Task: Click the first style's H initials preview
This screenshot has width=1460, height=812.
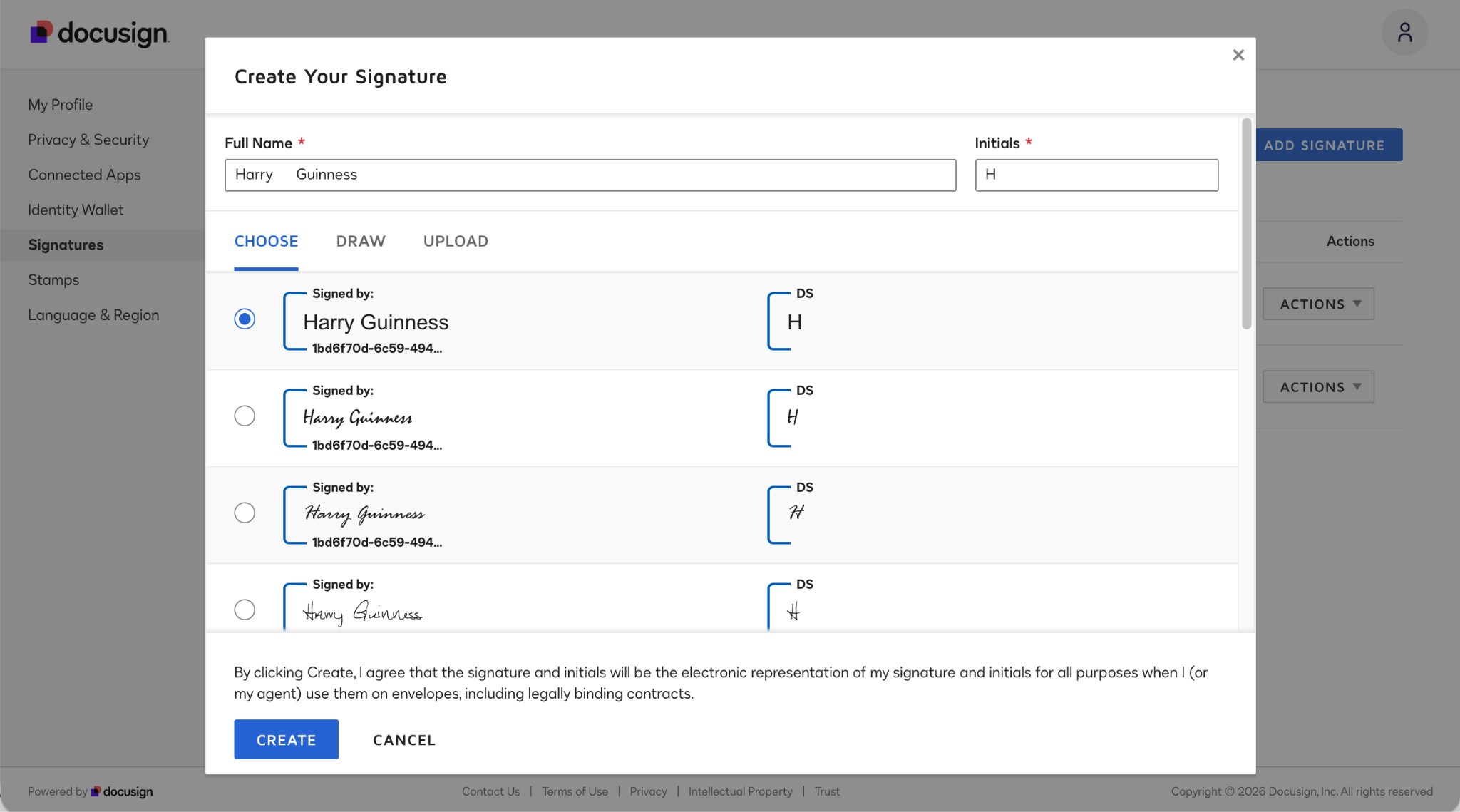Action: 794,322
